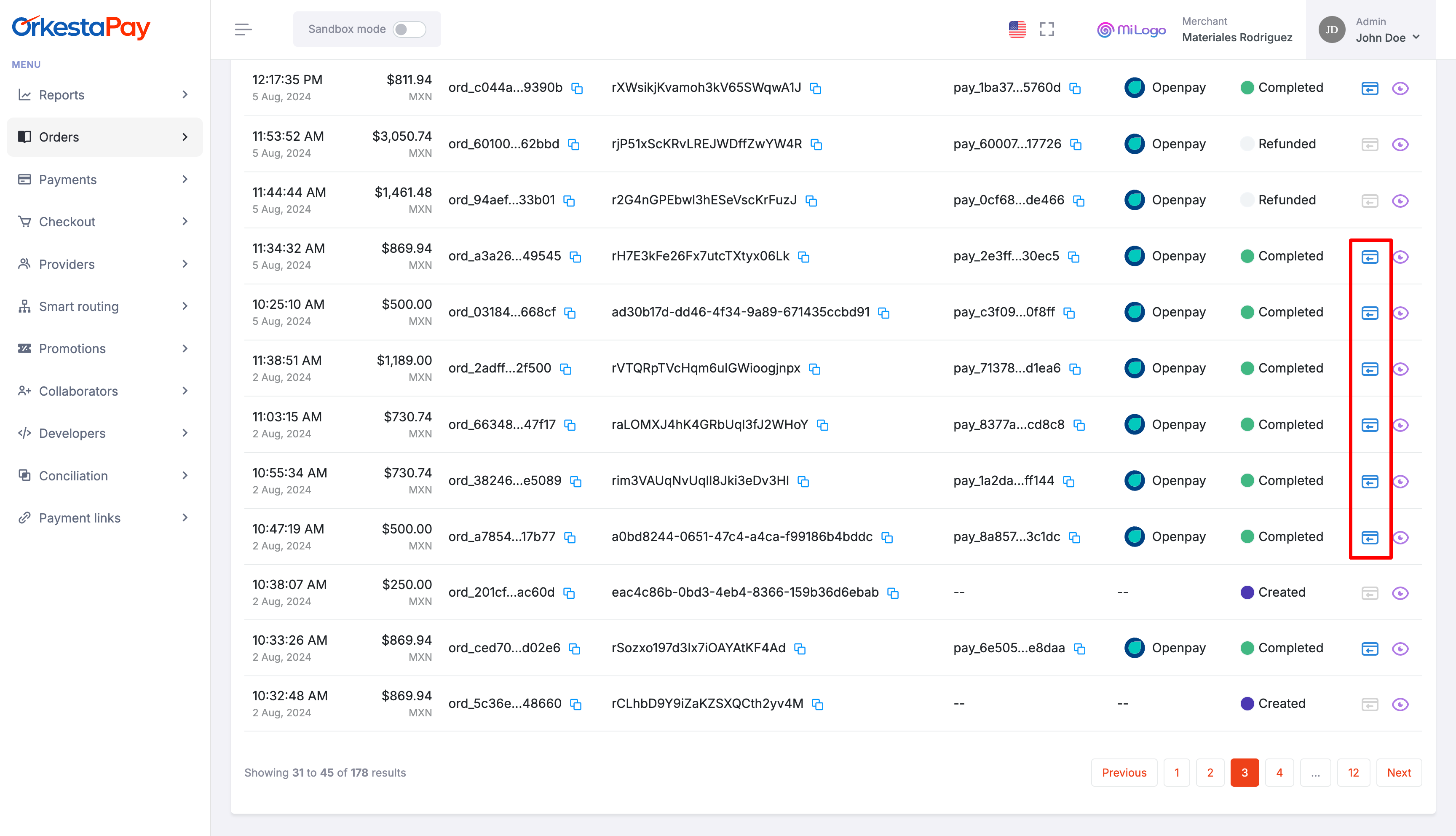1456x836 pixels.
Task: Click Refunded status of ord_60100...62bbd
Action: (x=1278, y=144)
